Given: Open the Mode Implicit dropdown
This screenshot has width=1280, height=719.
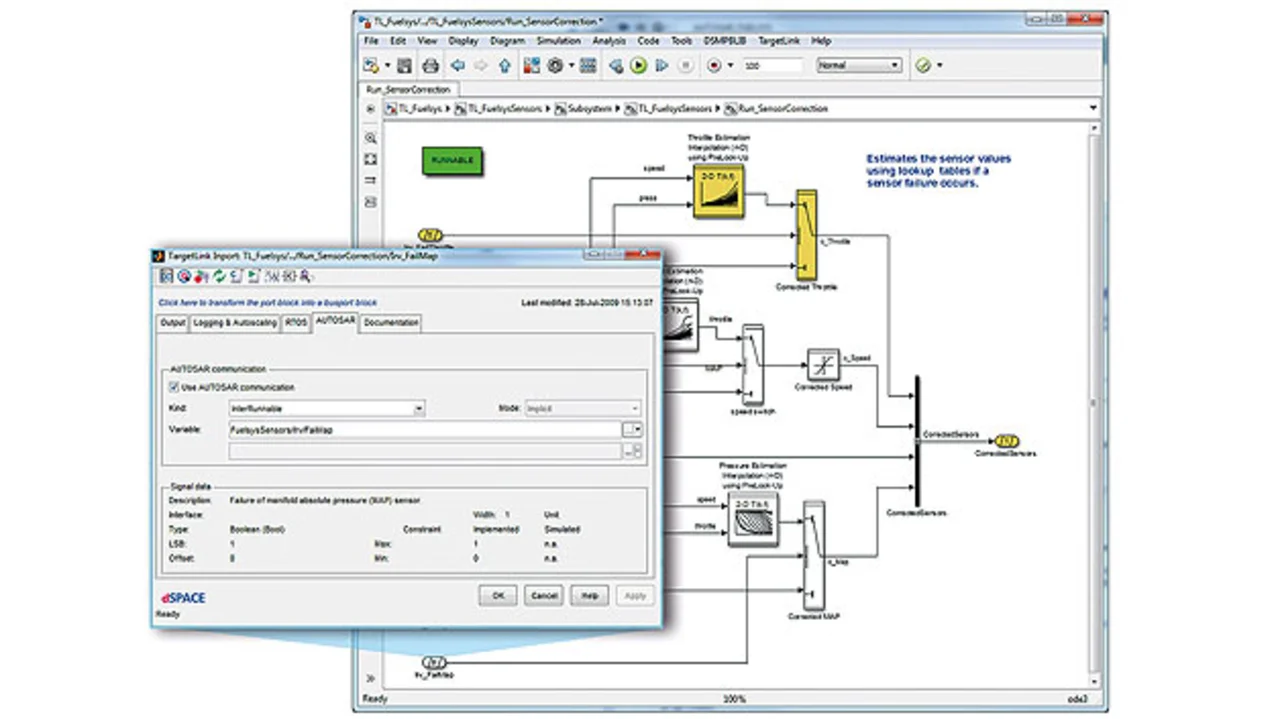Looking at the screenshot, I should click(583, 408).
